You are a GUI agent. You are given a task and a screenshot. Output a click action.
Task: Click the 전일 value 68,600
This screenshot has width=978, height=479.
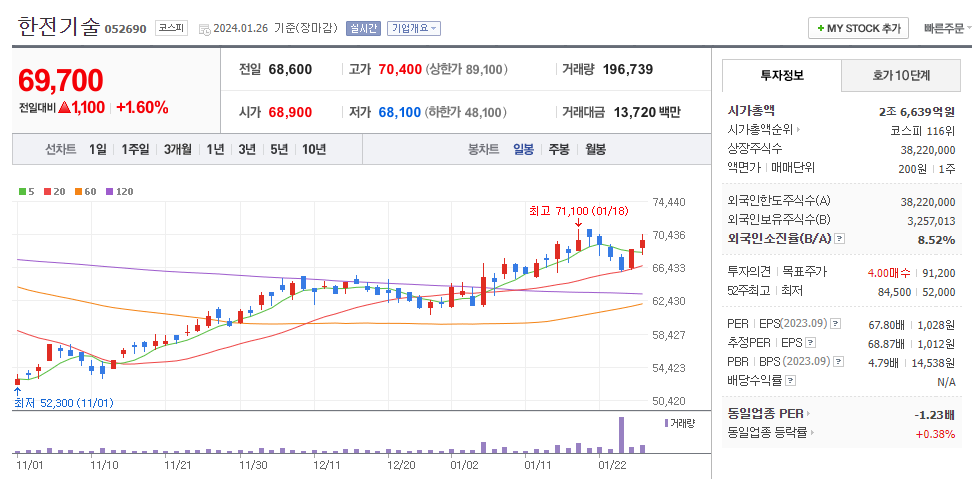(290, 69)
